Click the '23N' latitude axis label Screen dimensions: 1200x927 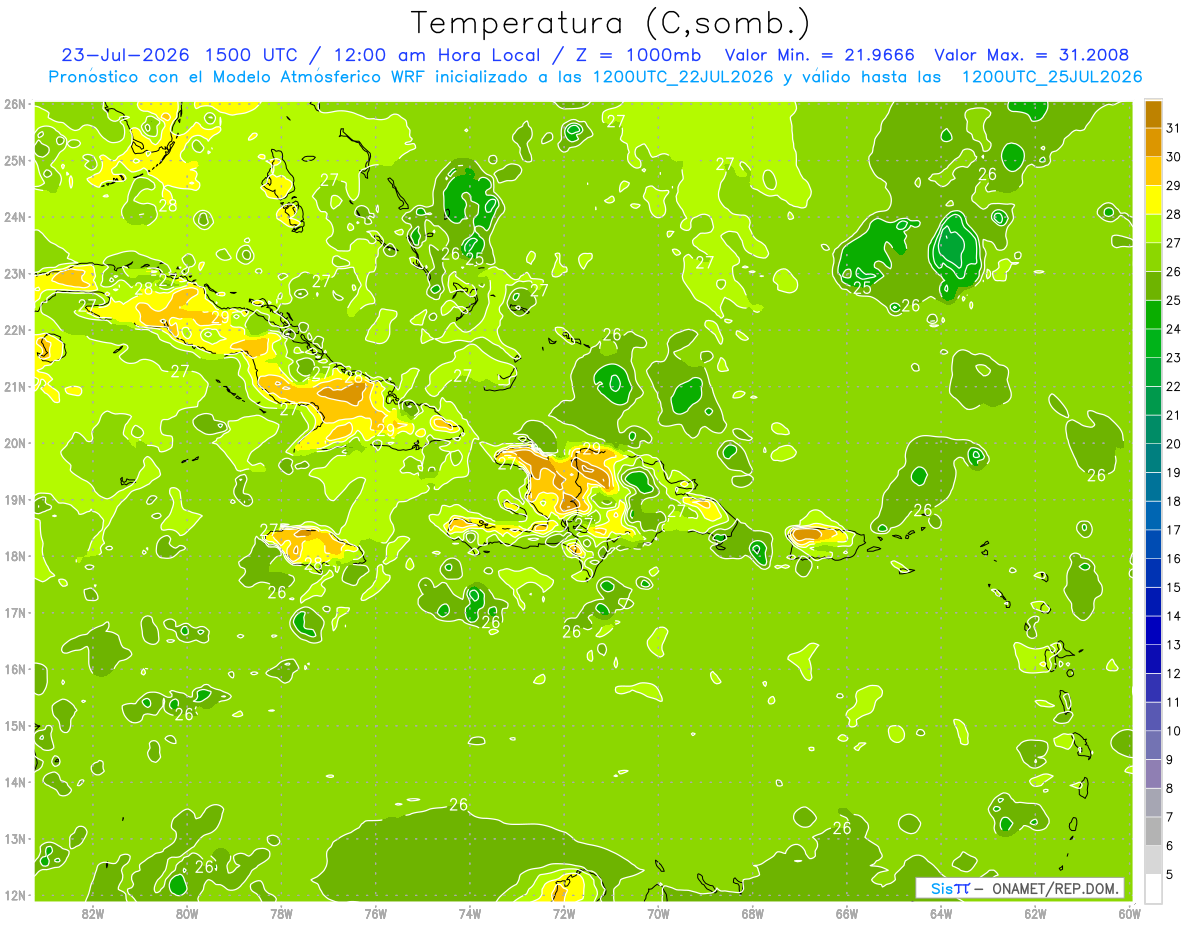coord(16,273)
